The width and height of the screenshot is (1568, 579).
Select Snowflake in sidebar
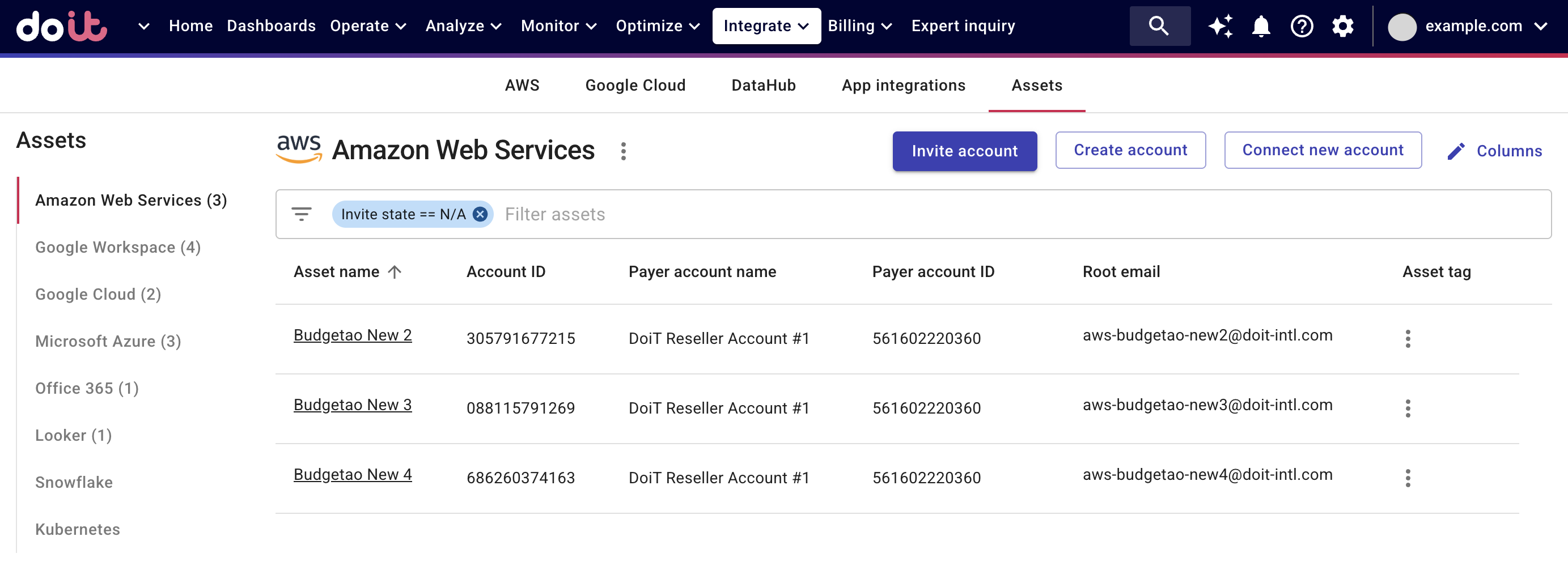(74, 482)
